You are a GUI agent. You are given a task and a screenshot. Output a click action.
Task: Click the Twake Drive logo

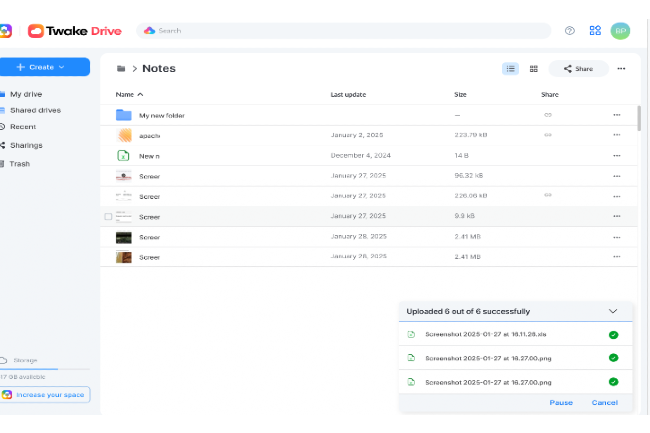coord(75,31)
